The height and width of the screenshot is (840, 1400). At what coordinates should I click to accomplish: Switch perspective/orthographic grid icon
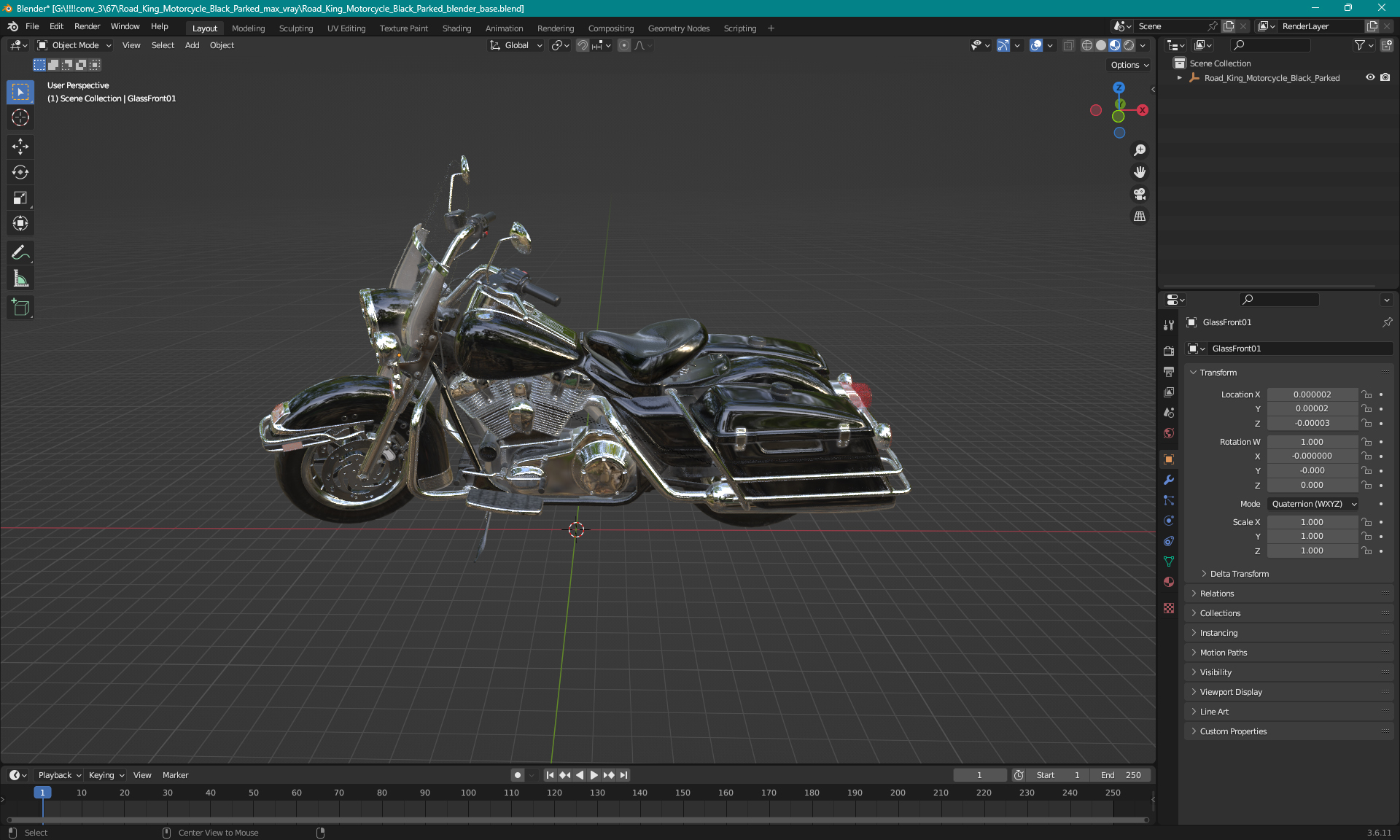click(x=1140, y=216)
